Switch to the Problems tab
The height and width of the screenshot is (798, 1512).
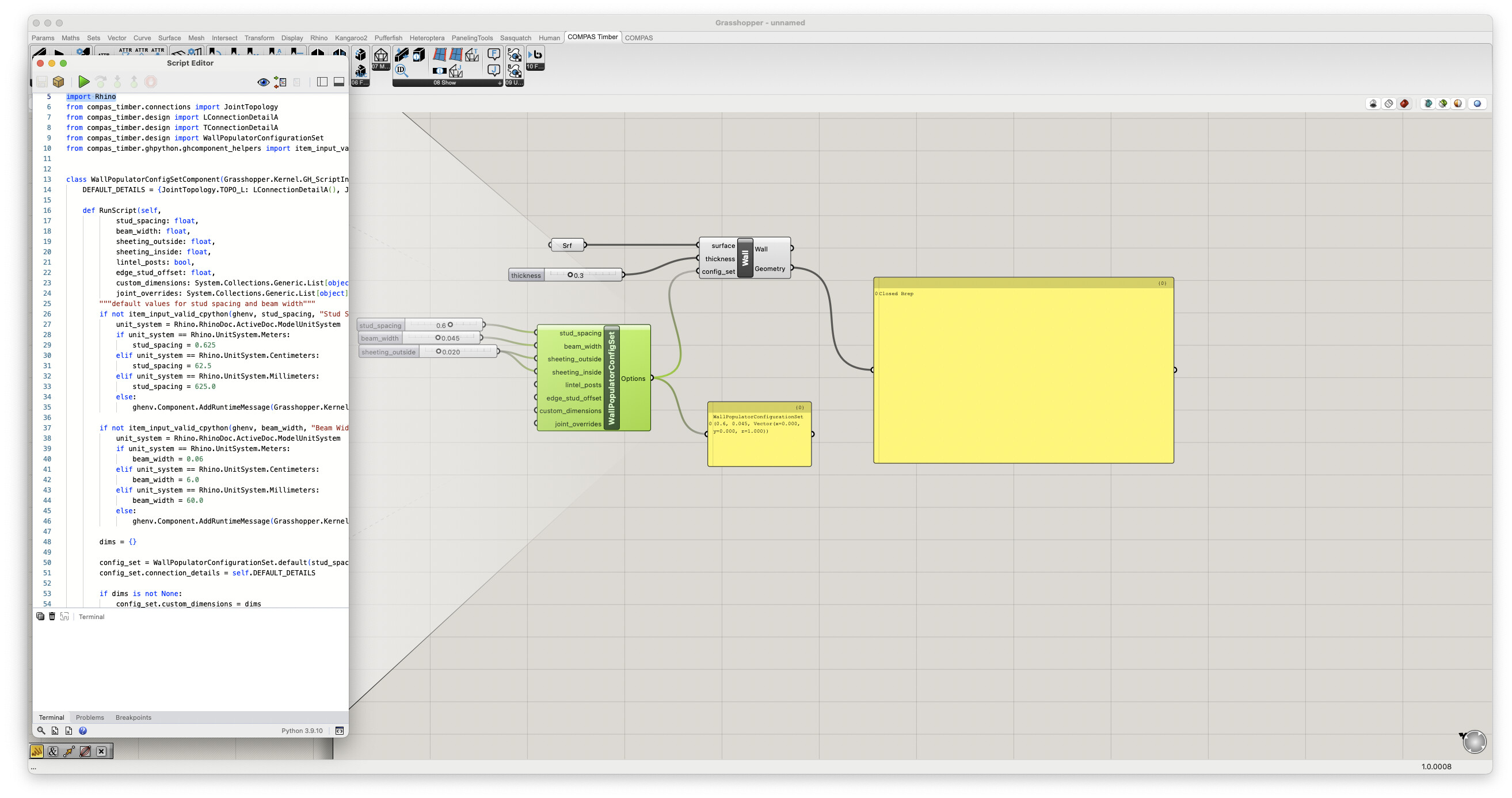coord(90,717)
